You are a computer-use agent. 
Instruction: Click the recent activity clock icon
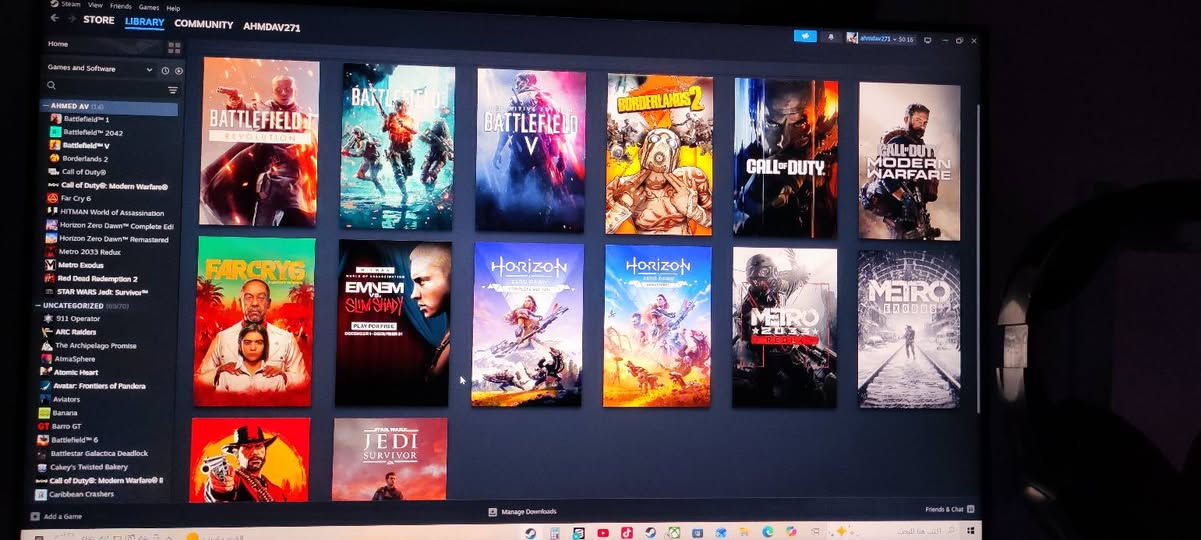click(x=165, y=70)
